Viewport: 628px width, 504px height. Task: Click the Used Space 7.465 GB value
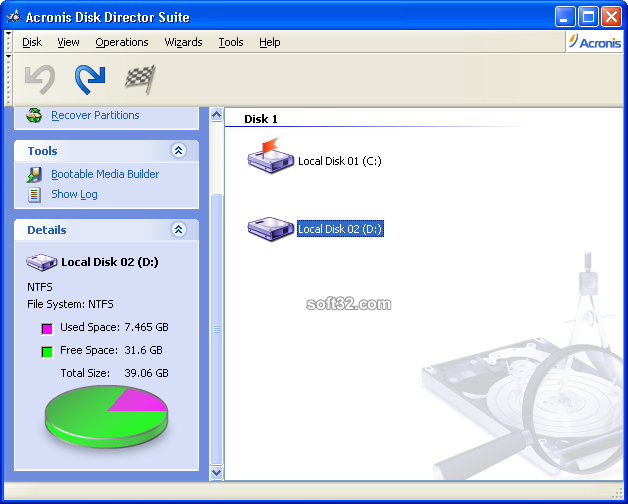click(146, 327)
